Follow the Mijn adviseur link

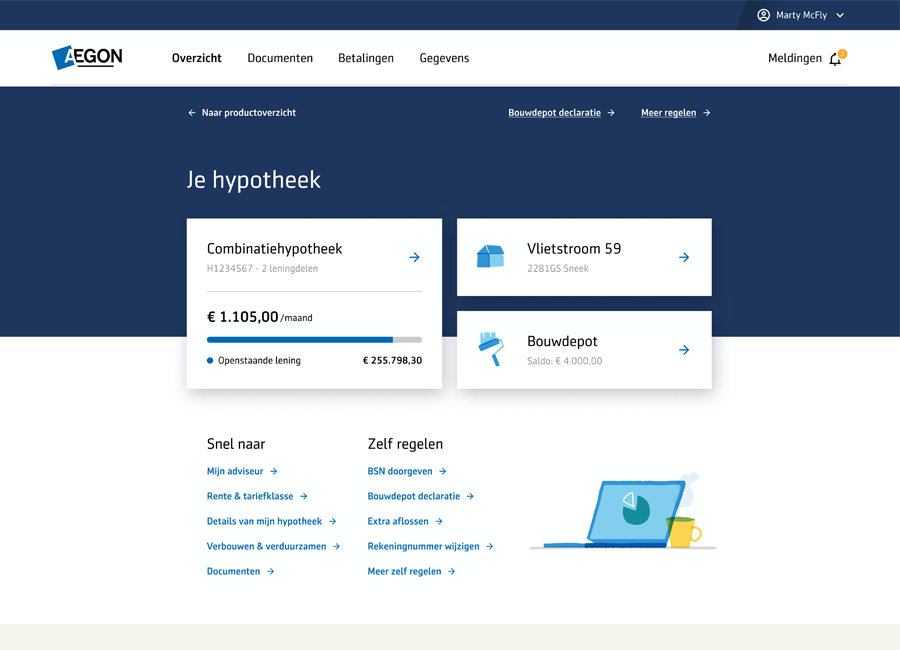click(235, 471)
